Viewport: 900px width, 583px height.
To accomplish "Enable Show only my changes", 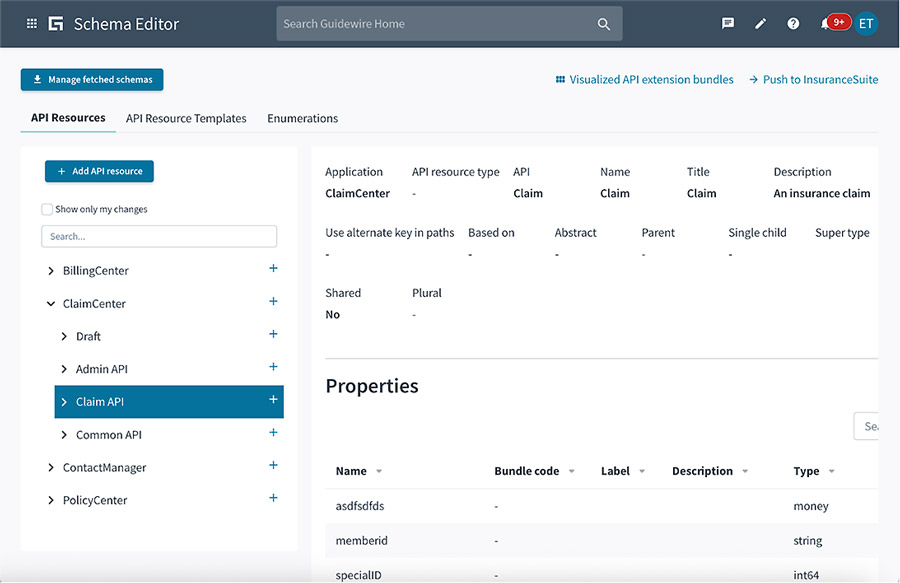I will pos(45,208).
